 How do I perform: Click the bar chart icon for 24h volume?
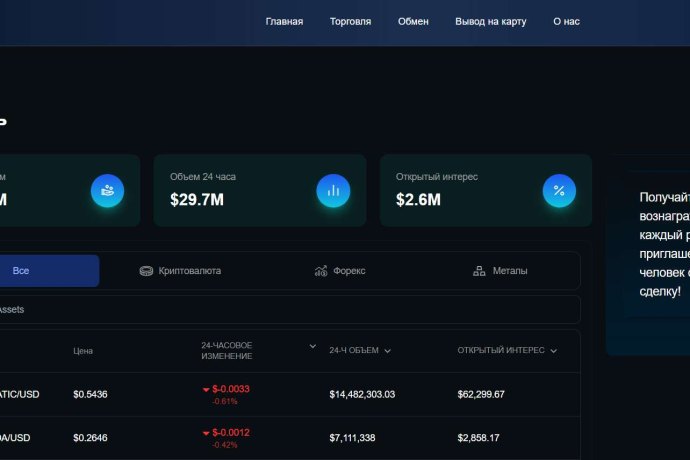click(x=333, y=191)
